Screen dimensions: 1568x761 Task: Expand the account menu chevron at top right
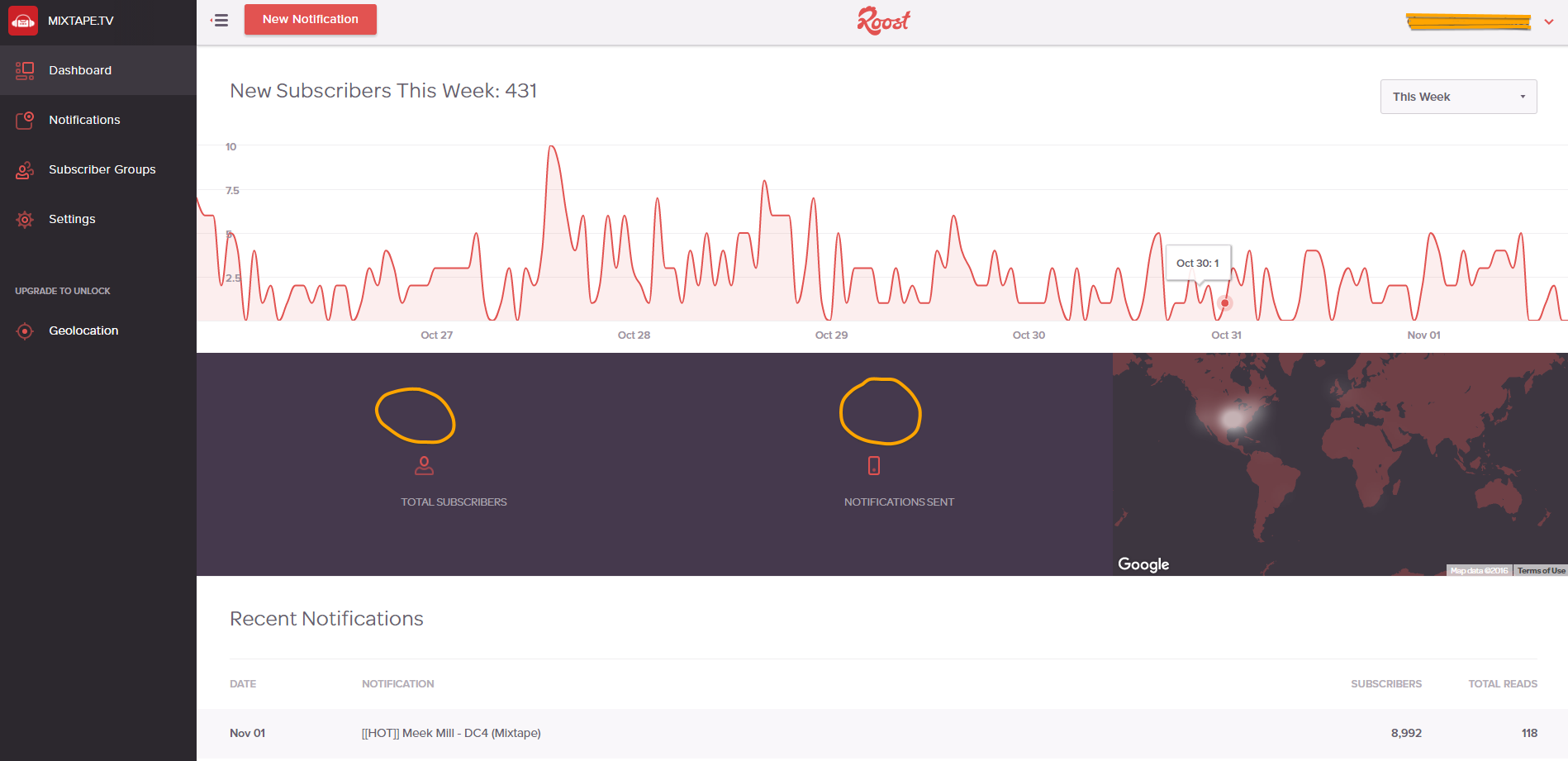pyautogui.click(x=1550, y=21)
